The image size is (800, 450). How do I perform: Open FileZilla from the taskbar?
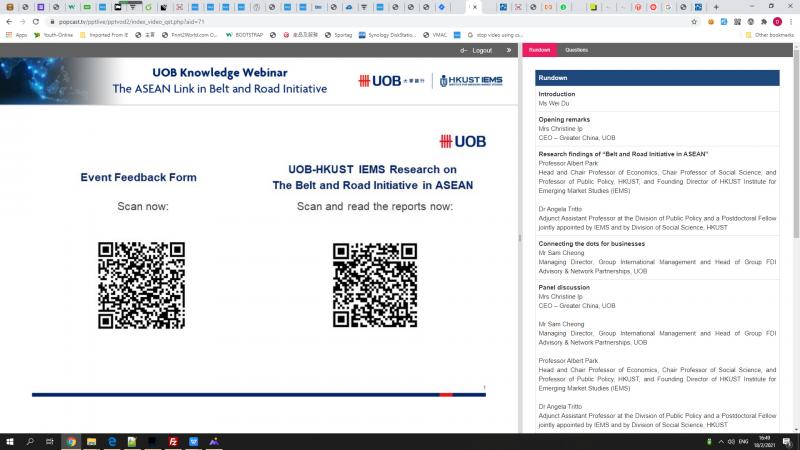173,442
